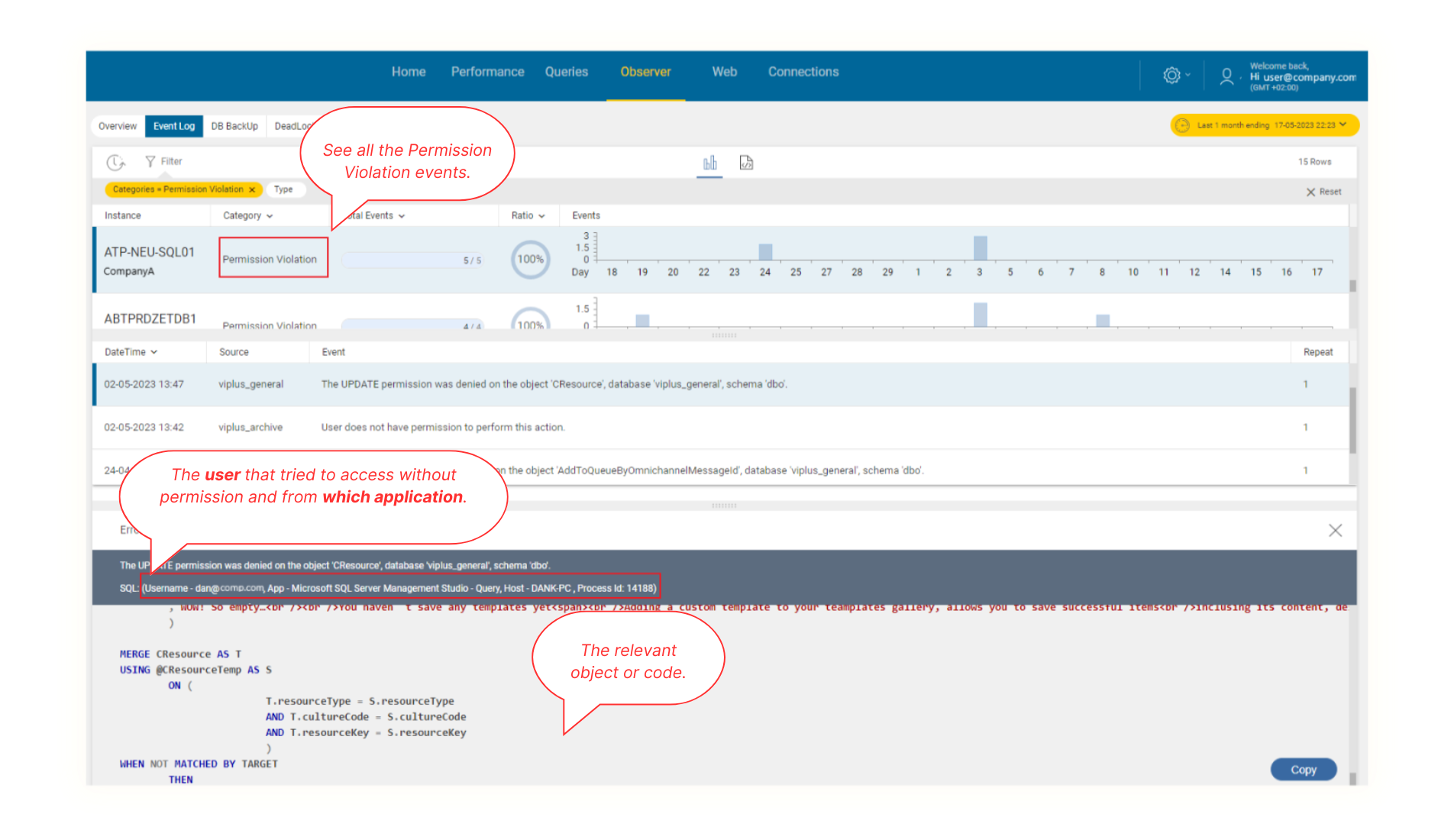This screenshot has width=1451, height=840.
Task: Sort by the Ratio column
Action: pyautogui.click(x=528, y=215)
